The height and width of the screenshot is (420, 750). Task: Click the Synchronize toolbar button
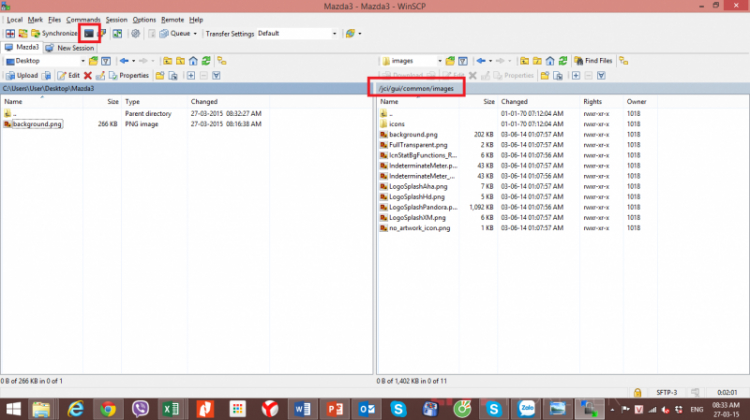tap(54, 33)
